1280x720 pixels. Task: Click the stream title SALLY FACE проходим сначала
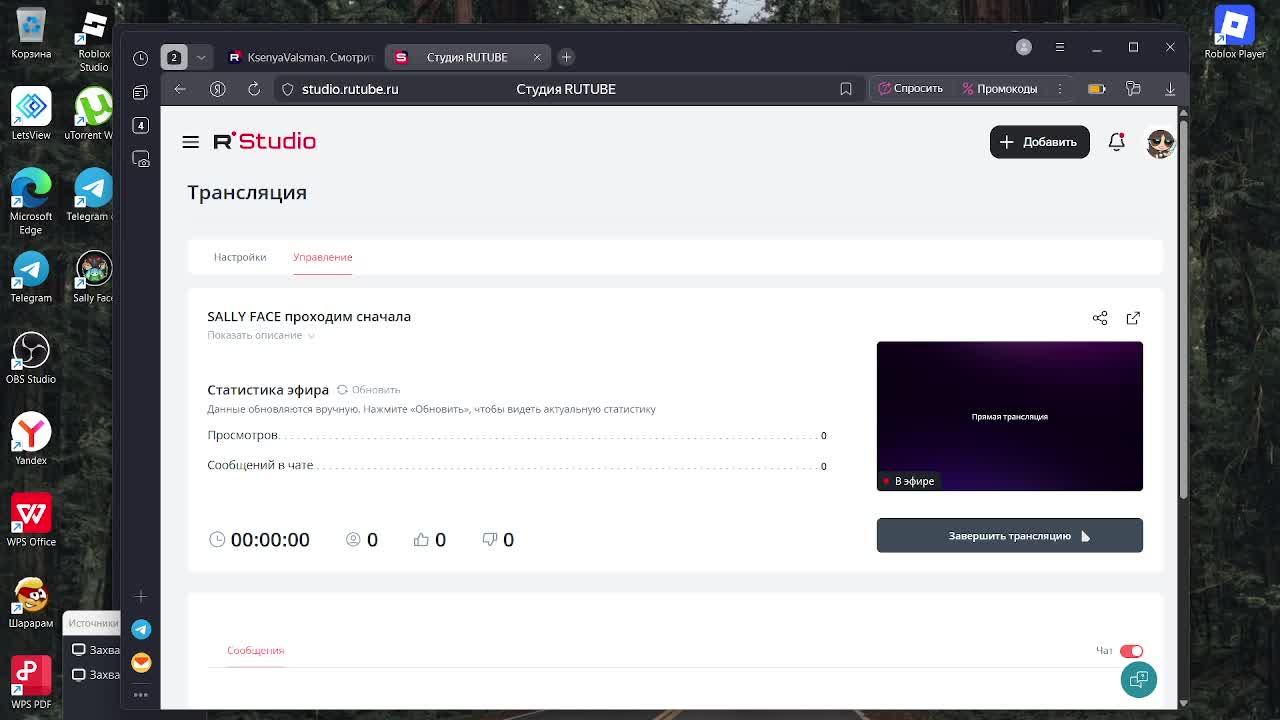309,316
